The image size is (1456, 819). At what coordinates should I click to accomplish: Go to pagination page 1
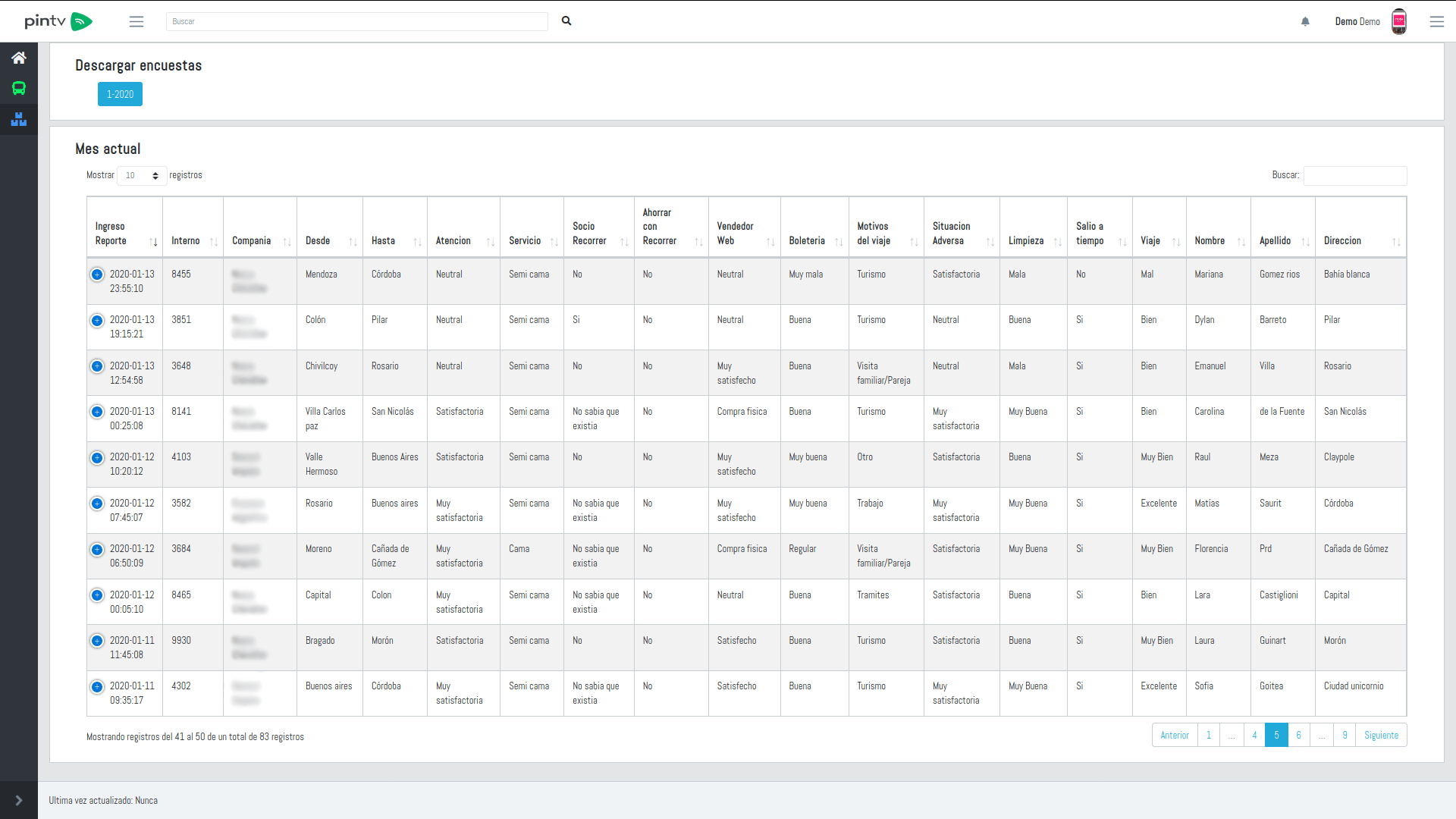coord(1209,735)
